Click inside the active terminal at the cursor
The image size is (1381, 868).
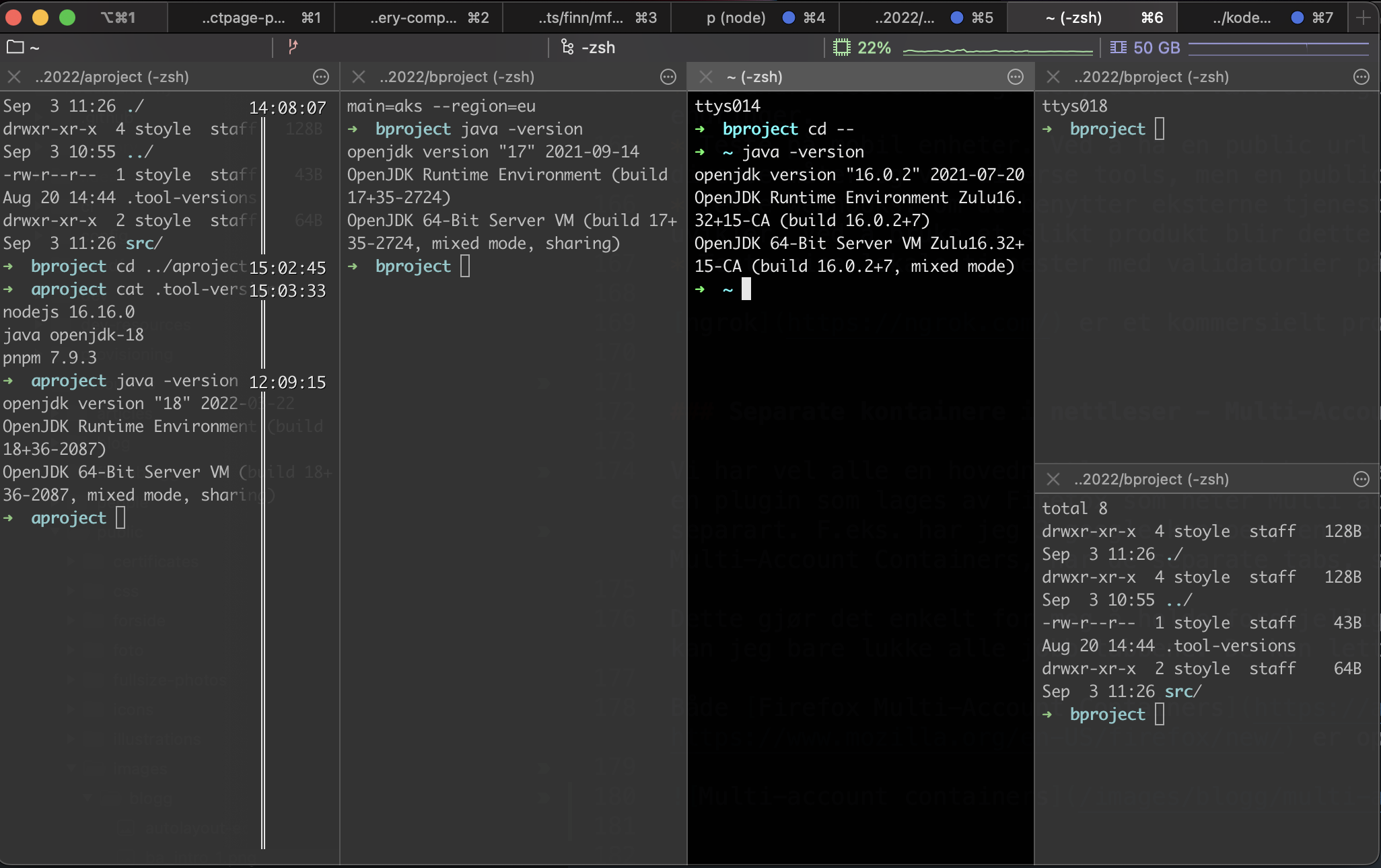click(x=746, y=289)
